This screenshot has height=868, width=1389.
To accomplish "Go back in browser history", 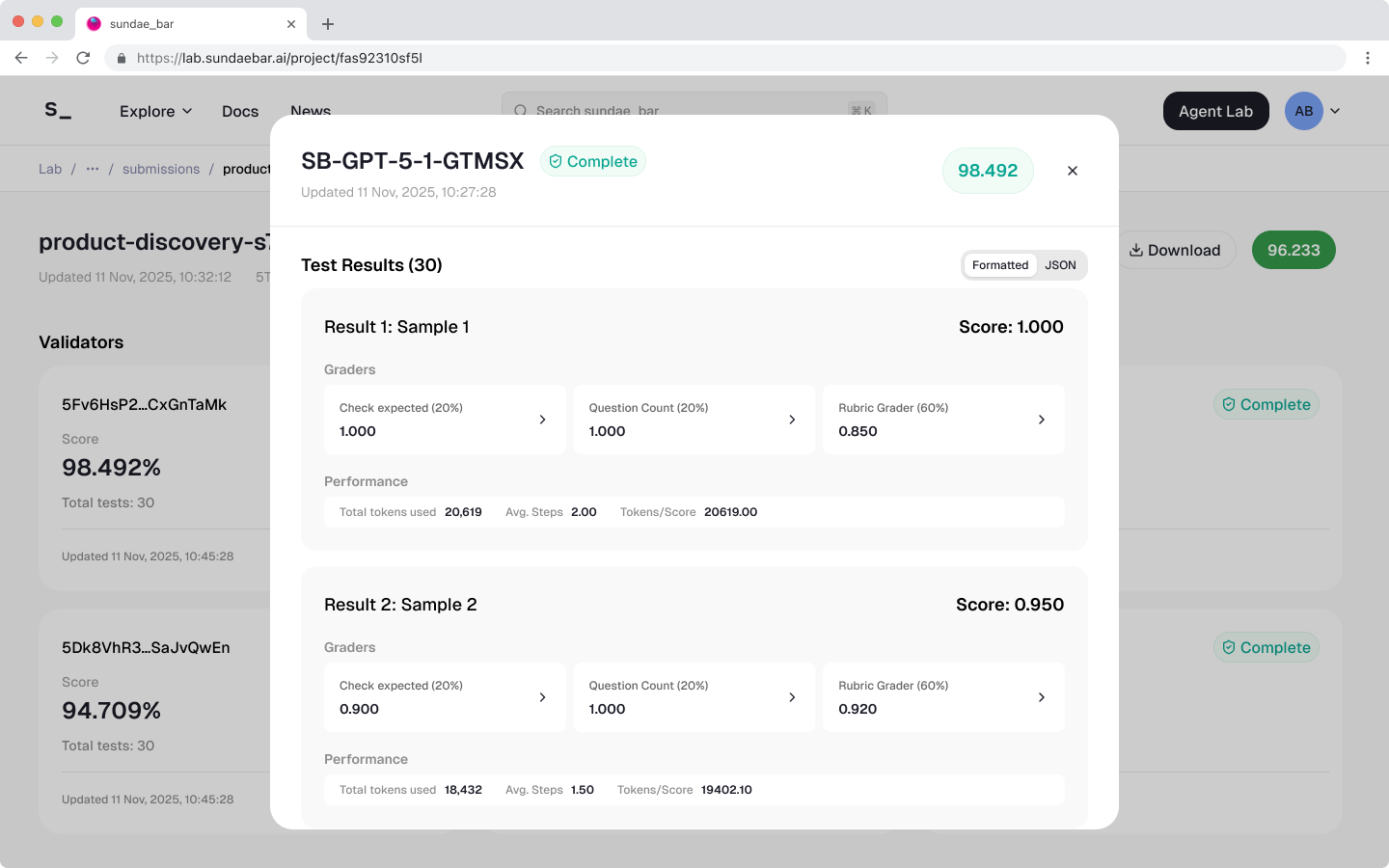I will click(x=21, y=58).
